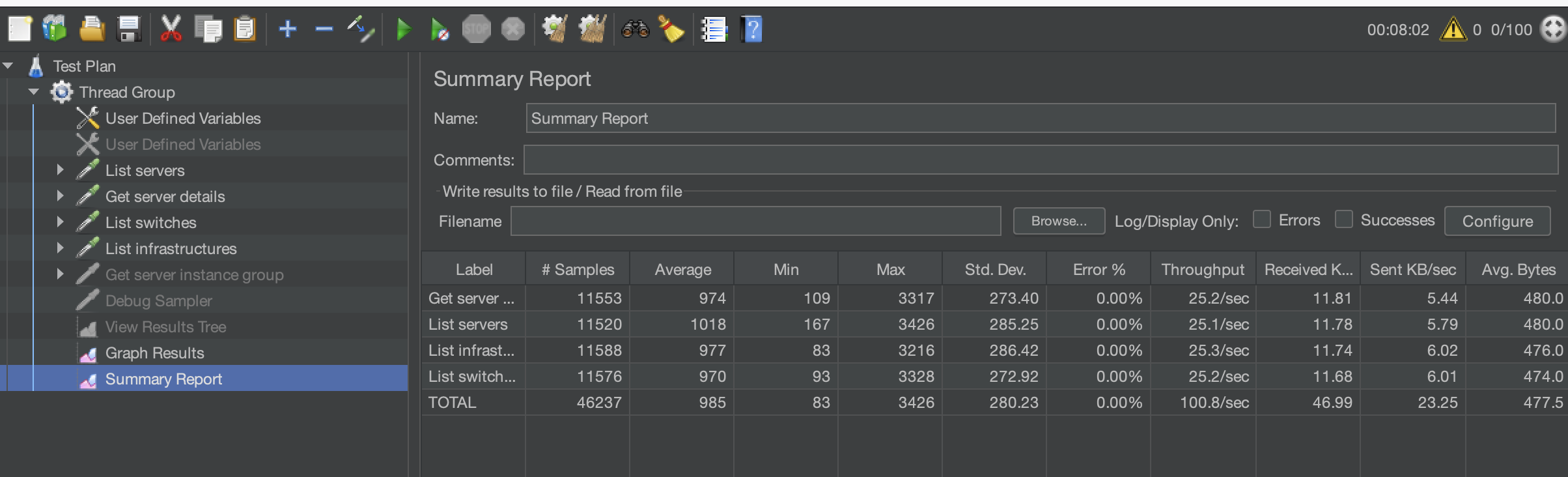Click the green Start test run button
1568x477 pixels.
[x=404, y=29]
